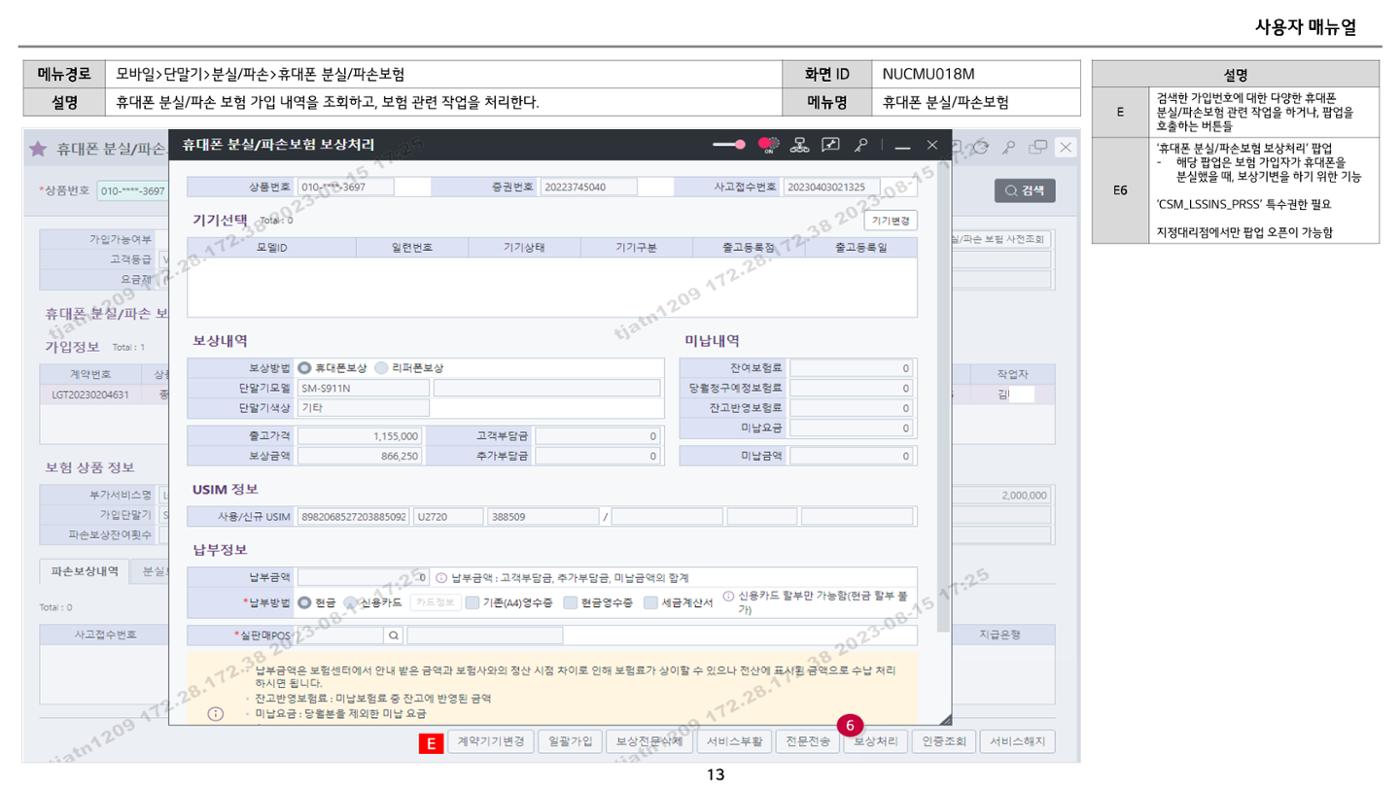Click the USIM field 388509
This screenshot has height=788, width=1400.
click(542, 517)
